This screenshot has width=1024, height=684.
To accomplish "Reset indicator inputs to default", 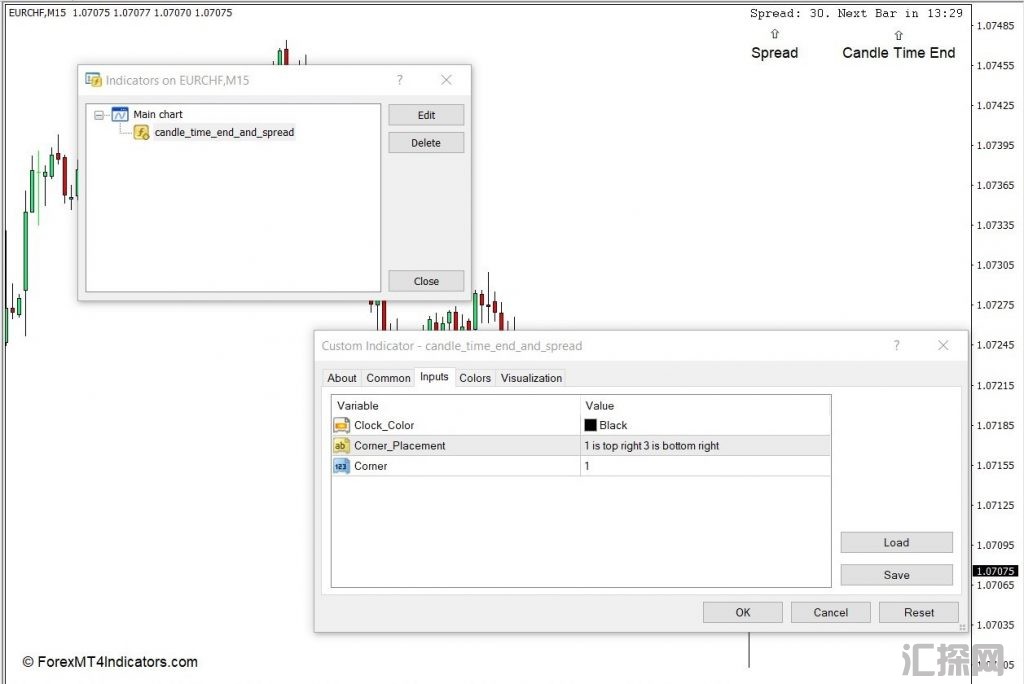I will (919, 613).
